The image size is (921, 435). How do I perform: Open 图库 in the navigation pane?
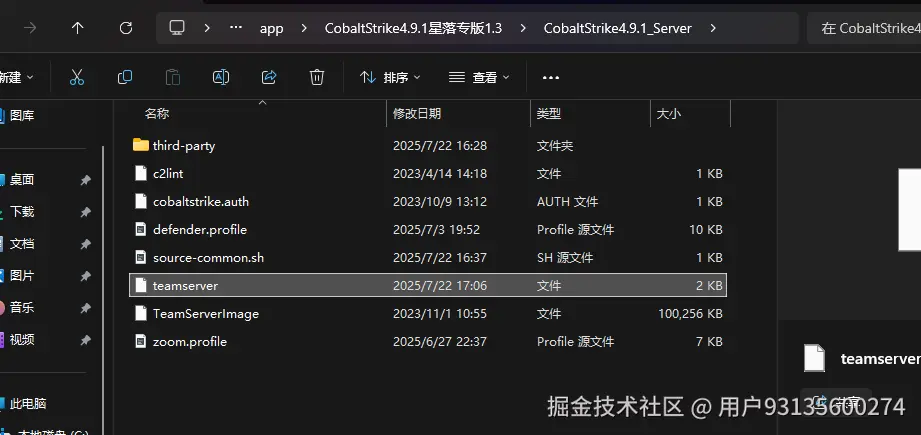click(22, 116)
